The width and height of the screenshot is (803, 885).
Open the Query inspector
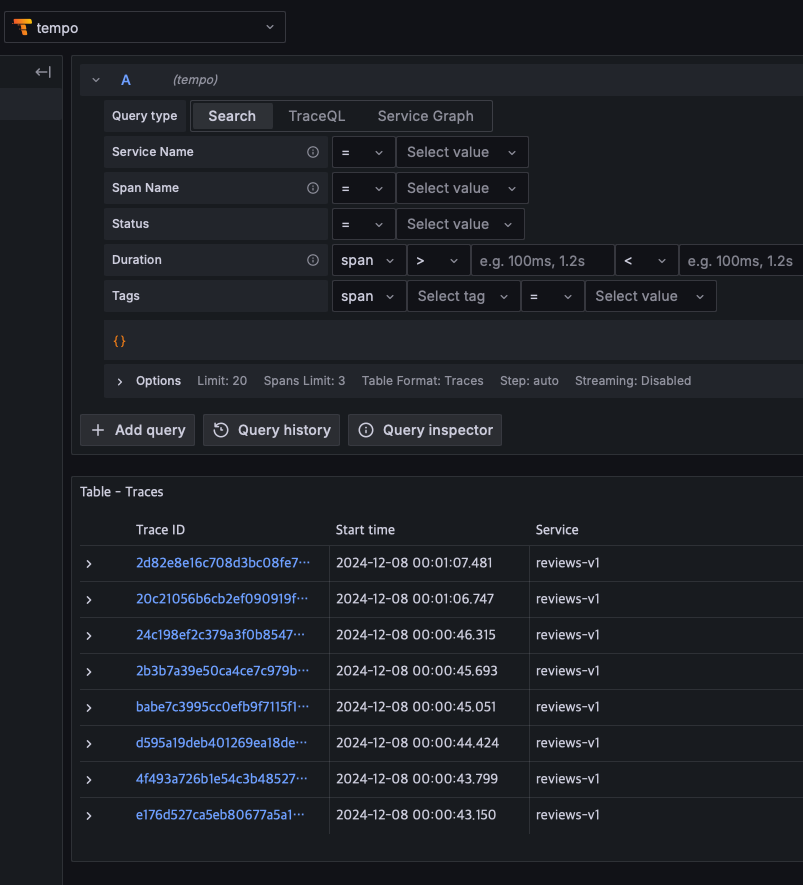click(425, 430)
